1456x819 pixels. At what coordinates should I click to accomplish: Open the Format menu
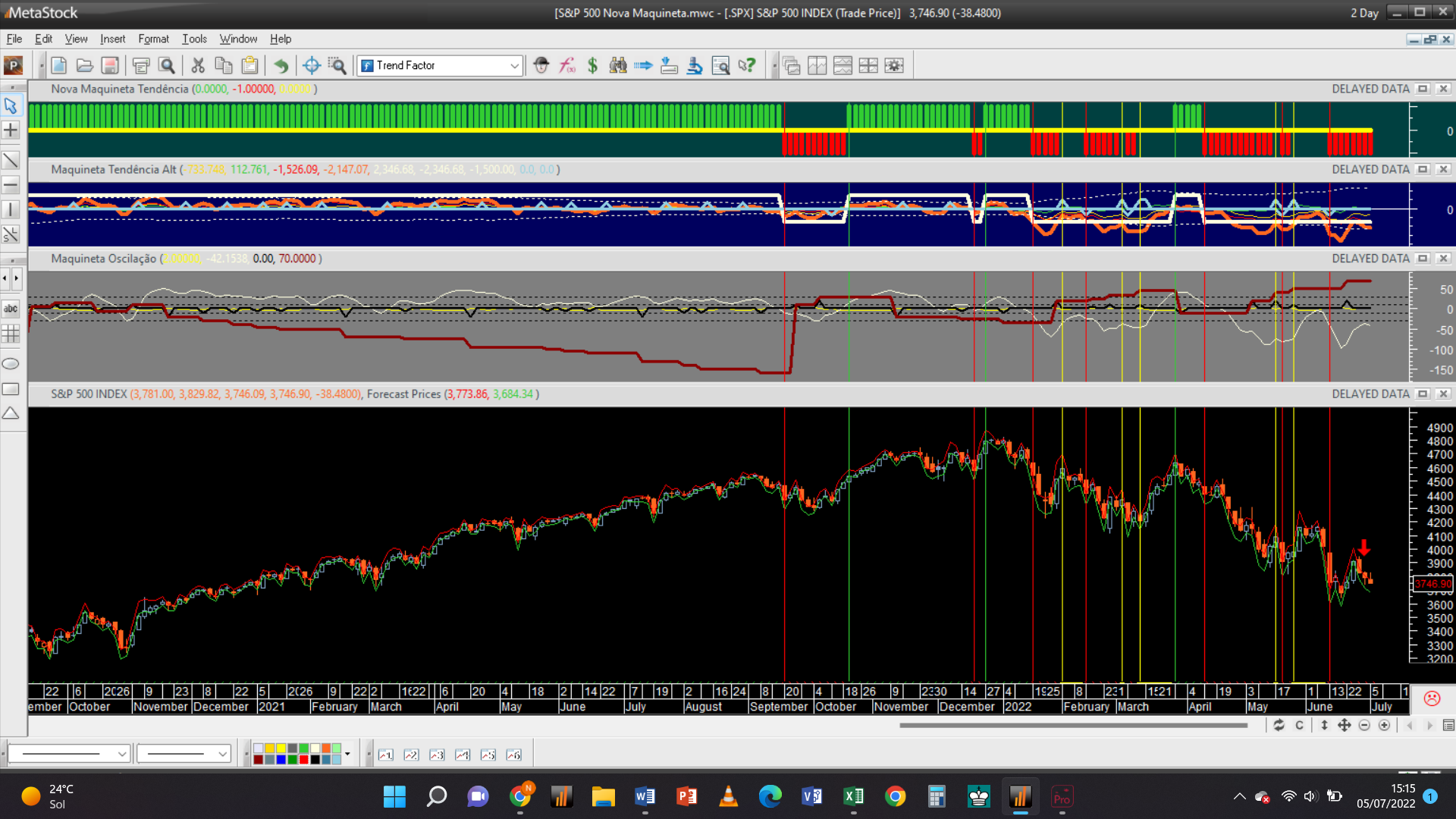[x=153, y=39]
